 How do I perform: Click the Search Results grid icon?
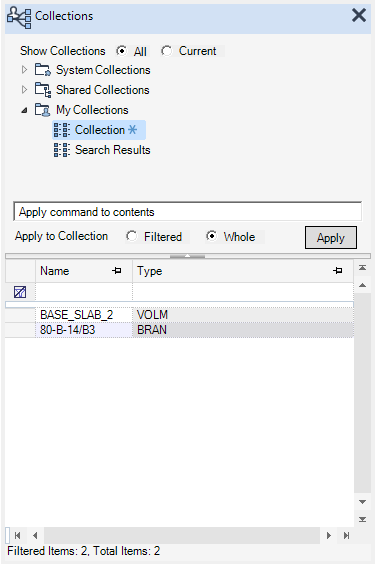(62, 150)
